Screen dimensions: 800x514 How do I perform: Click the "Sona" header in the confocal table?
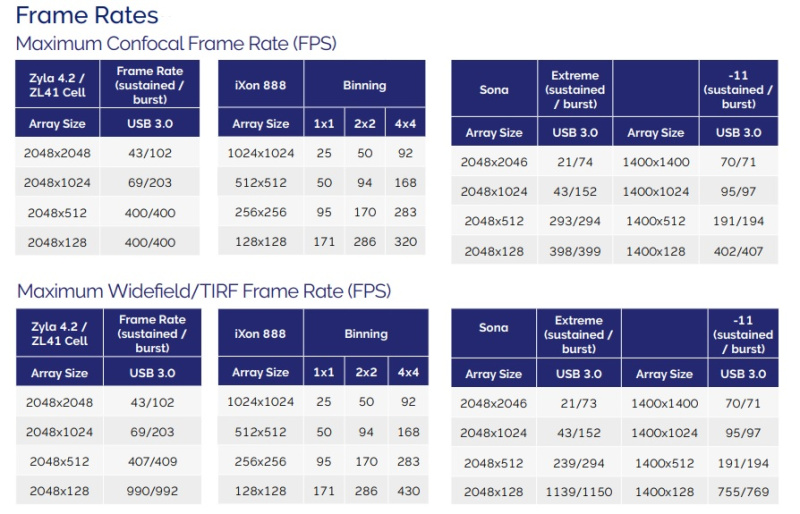pos(494,89)
